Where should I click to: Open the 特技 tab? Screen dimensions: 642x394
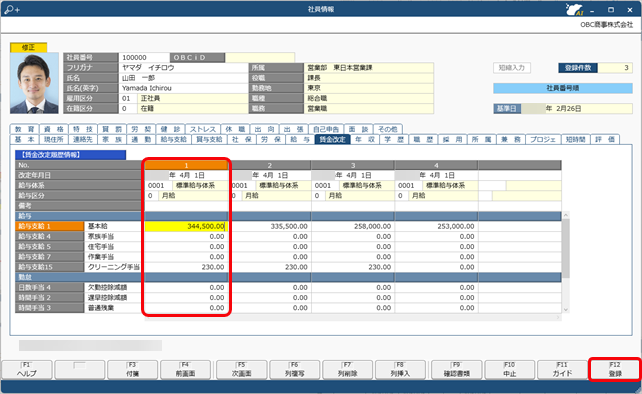(83, 129)
